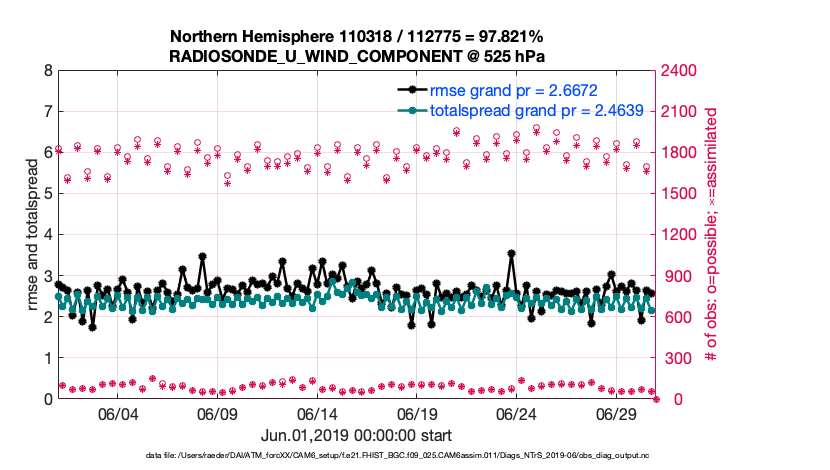The width and height of the screenshot is (830, 470).
Task: Select the 06/04 x-axis tick label
Action: (x=117, y=415)
